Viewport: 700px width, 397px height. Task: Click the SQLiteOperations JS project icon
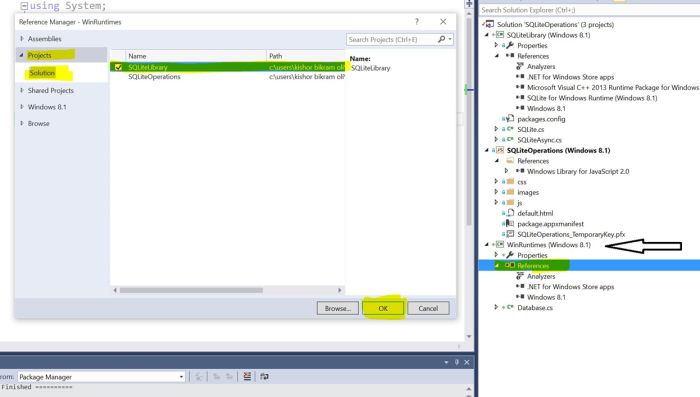(x=500, y=150)
